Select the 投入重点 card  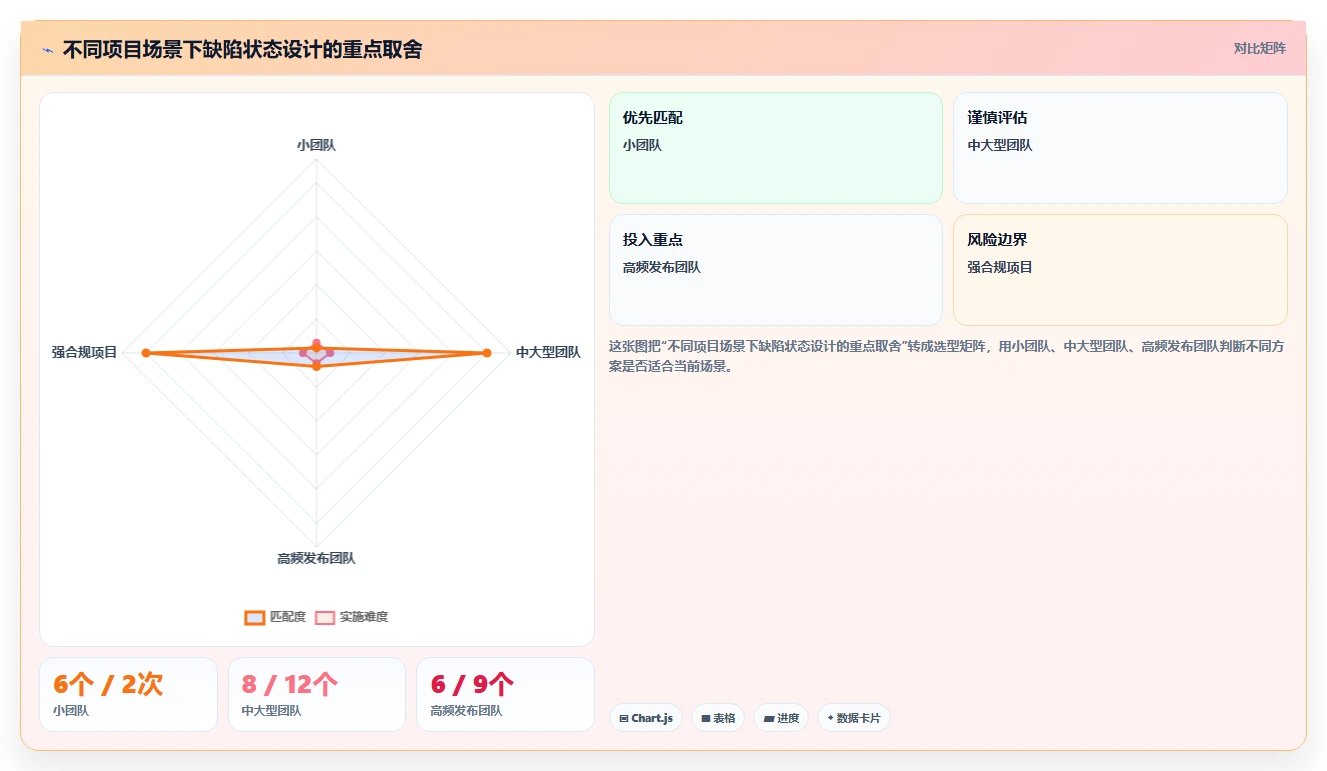point(775,270)
